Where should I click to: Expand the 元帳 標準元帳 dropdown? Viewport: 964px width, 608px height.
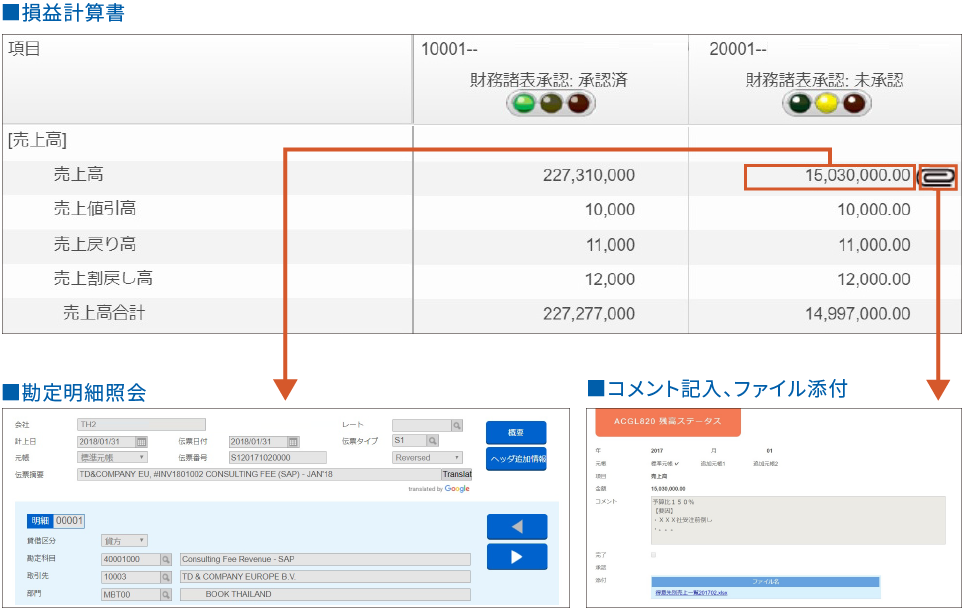113,457
